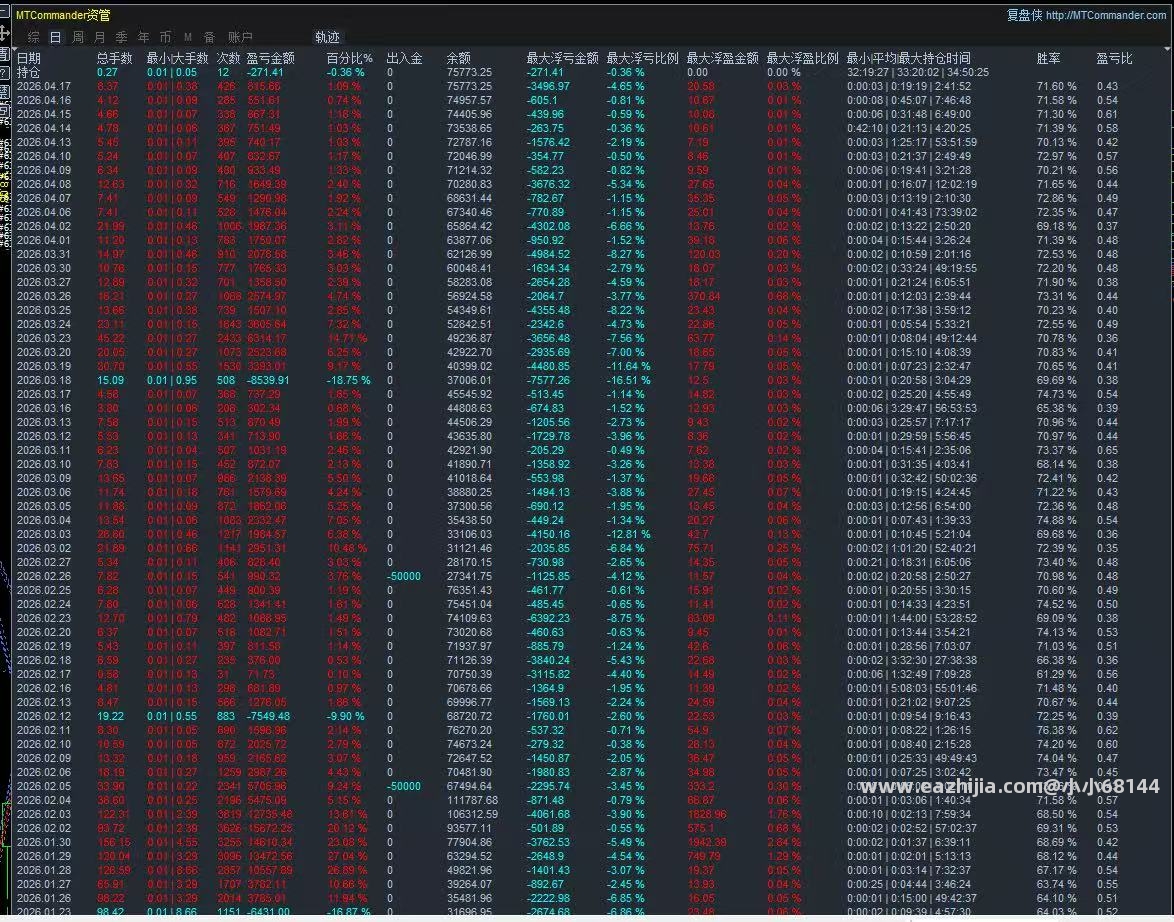Click the MTCommander资管 window title
Viewport: 1174px width, 922px height.
(x=63, y=15)
